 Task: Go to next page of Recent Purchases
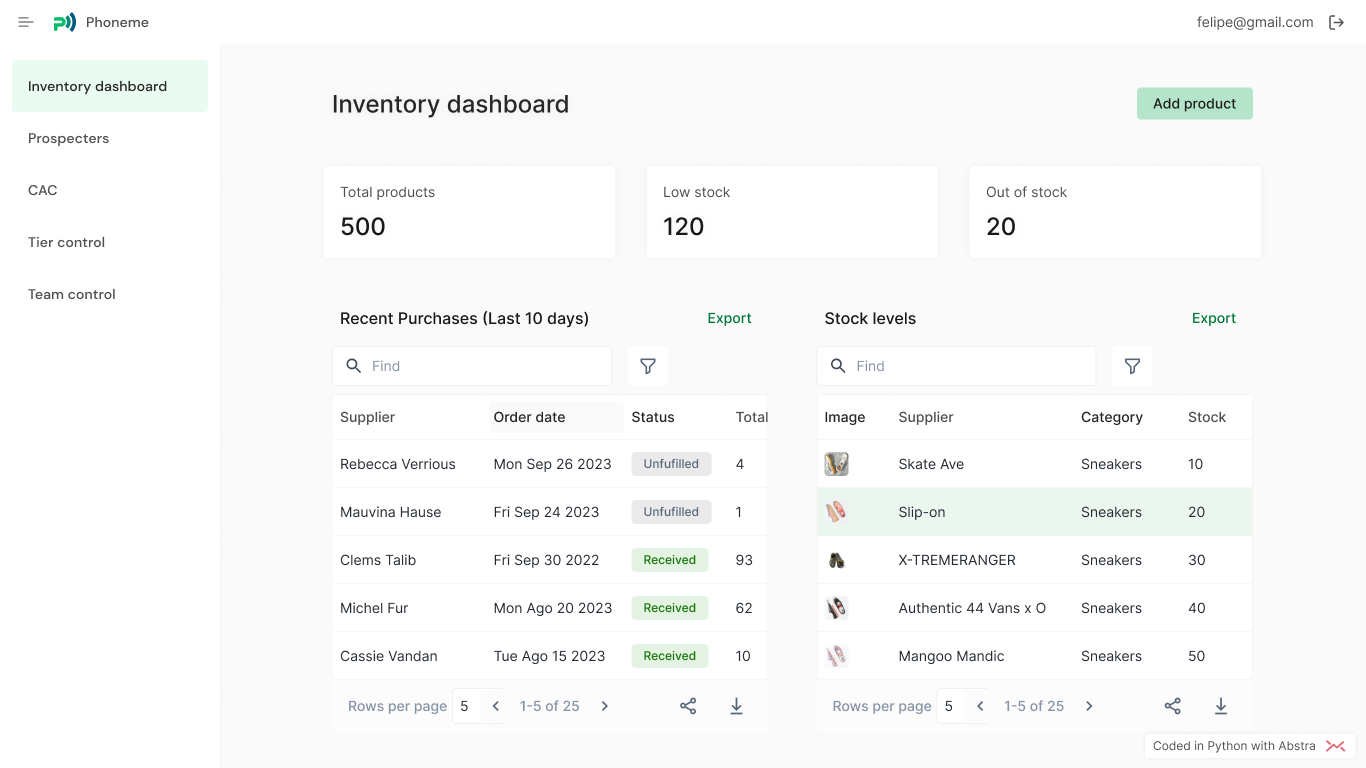pos(604,705)
